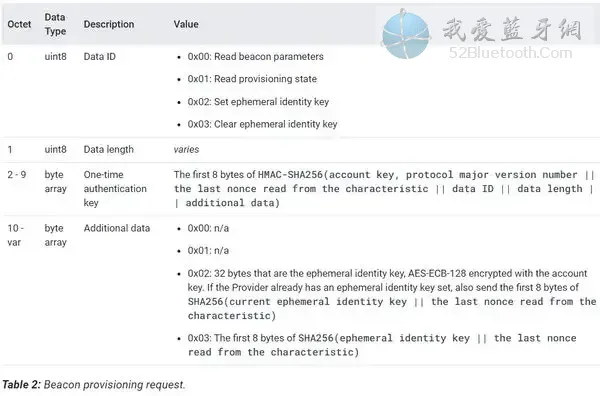Click the Table 2 Beacon provisioning request caption

(x=94, y=385)
